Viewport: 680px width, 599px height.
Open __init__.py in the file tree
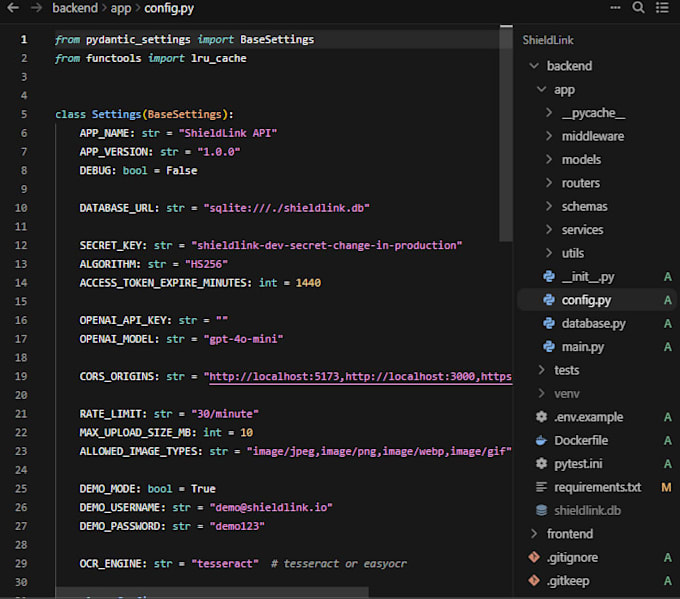point(588,277)
